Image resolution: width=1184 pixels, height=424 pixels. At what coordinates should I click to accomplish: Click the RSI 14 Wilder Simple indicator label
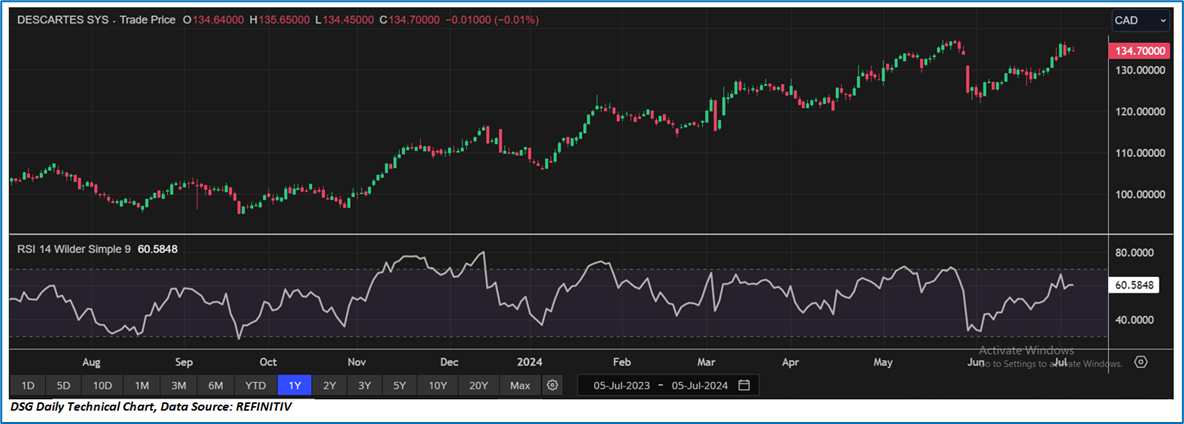pyautogui.click(x=74, y=248)
